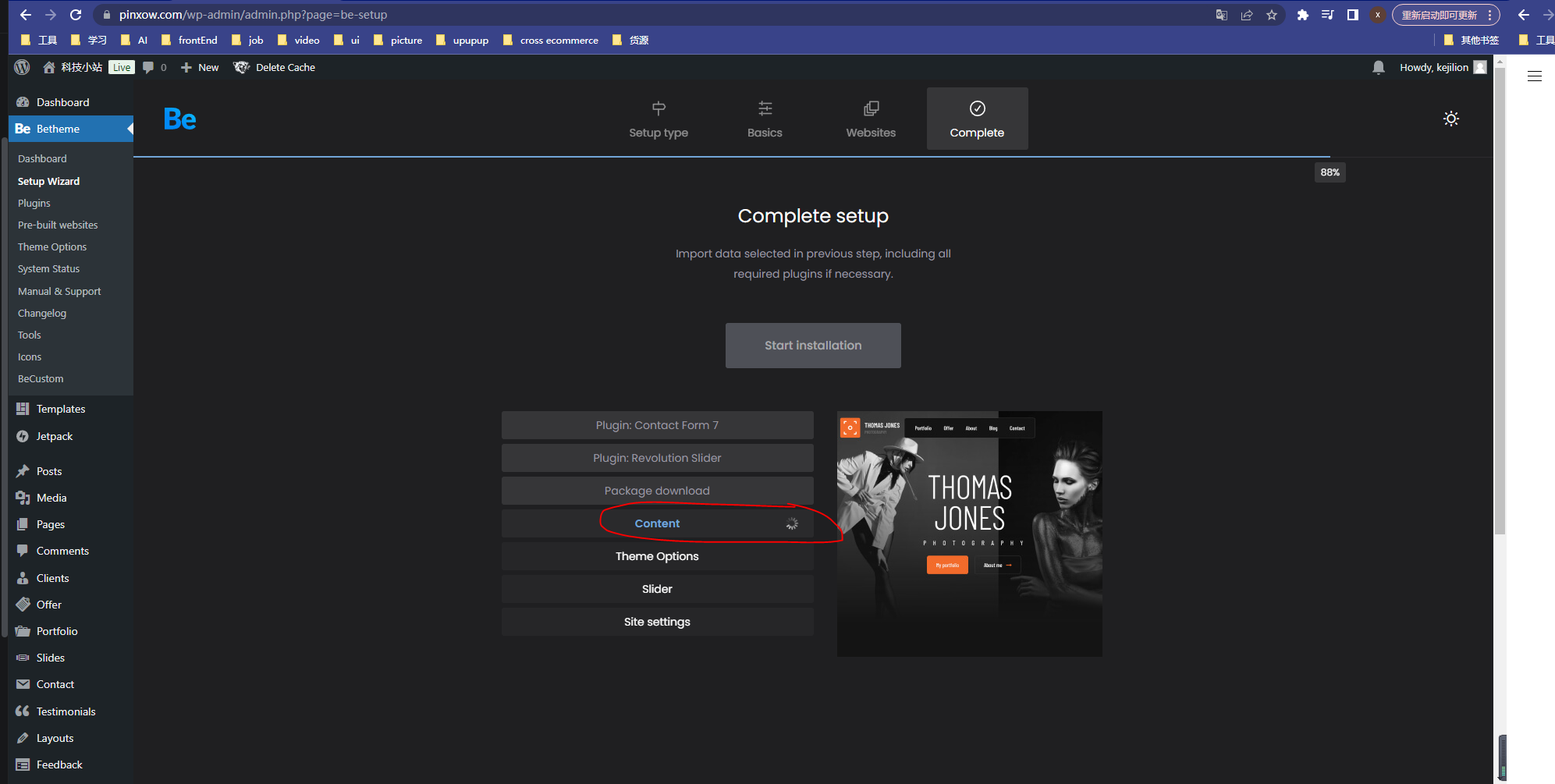Open the Setup Wizard submenu item
Image resolution: width=1555 pixels, height=784 pixels.
pyautogui.click(x=48, y=181)
